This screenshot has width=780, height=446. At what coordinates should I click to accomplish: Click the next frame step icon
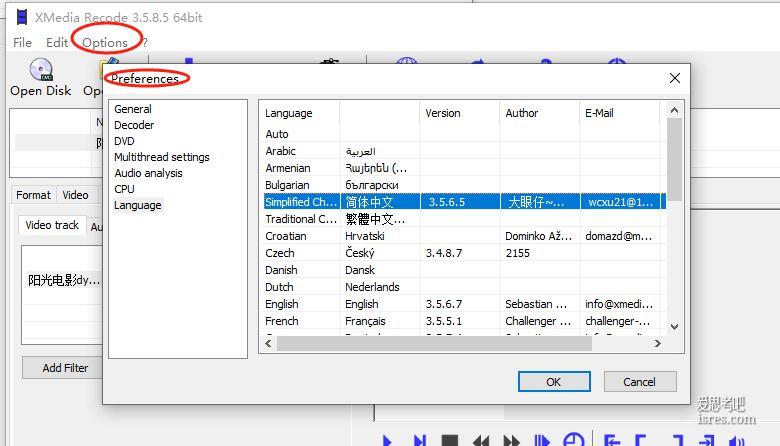(x=542, y=440)
